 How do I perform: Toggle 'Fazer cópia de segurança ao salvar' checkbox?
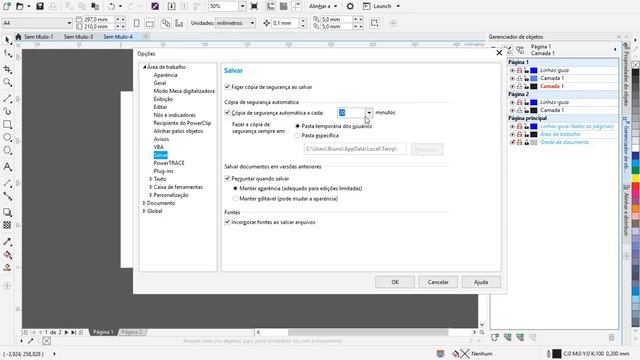227,87
